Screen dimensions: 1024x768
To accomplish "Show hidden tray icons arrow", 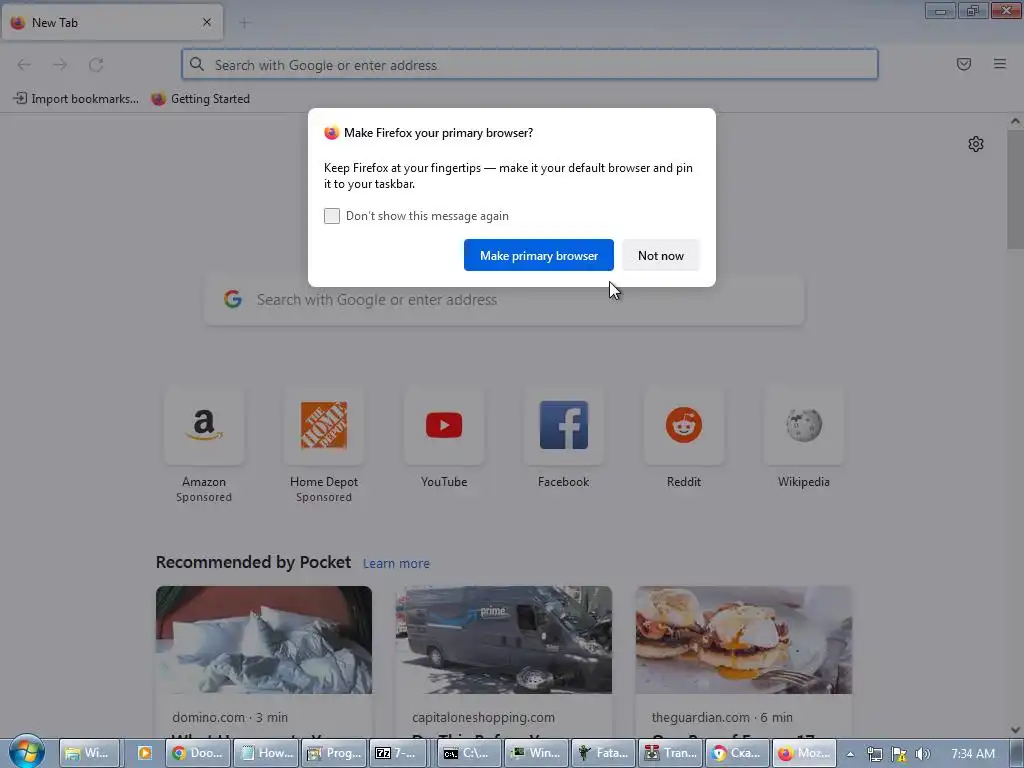I will click(x=850, y=754).
